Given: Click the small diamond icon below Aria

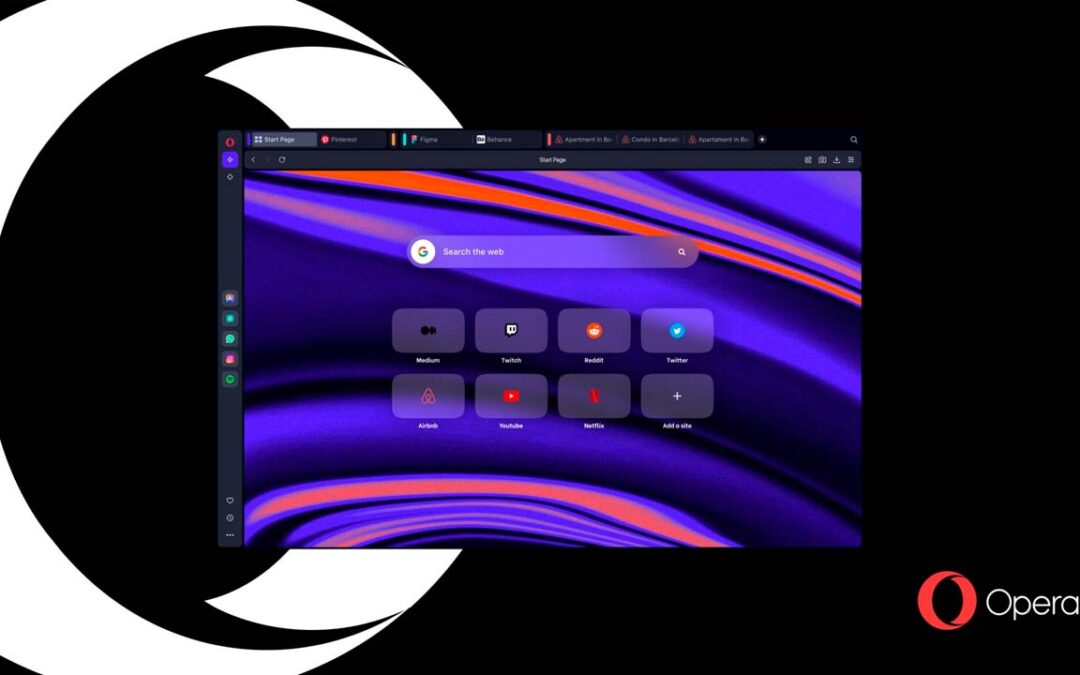Looking at the screenshot, I should [230, 177].
